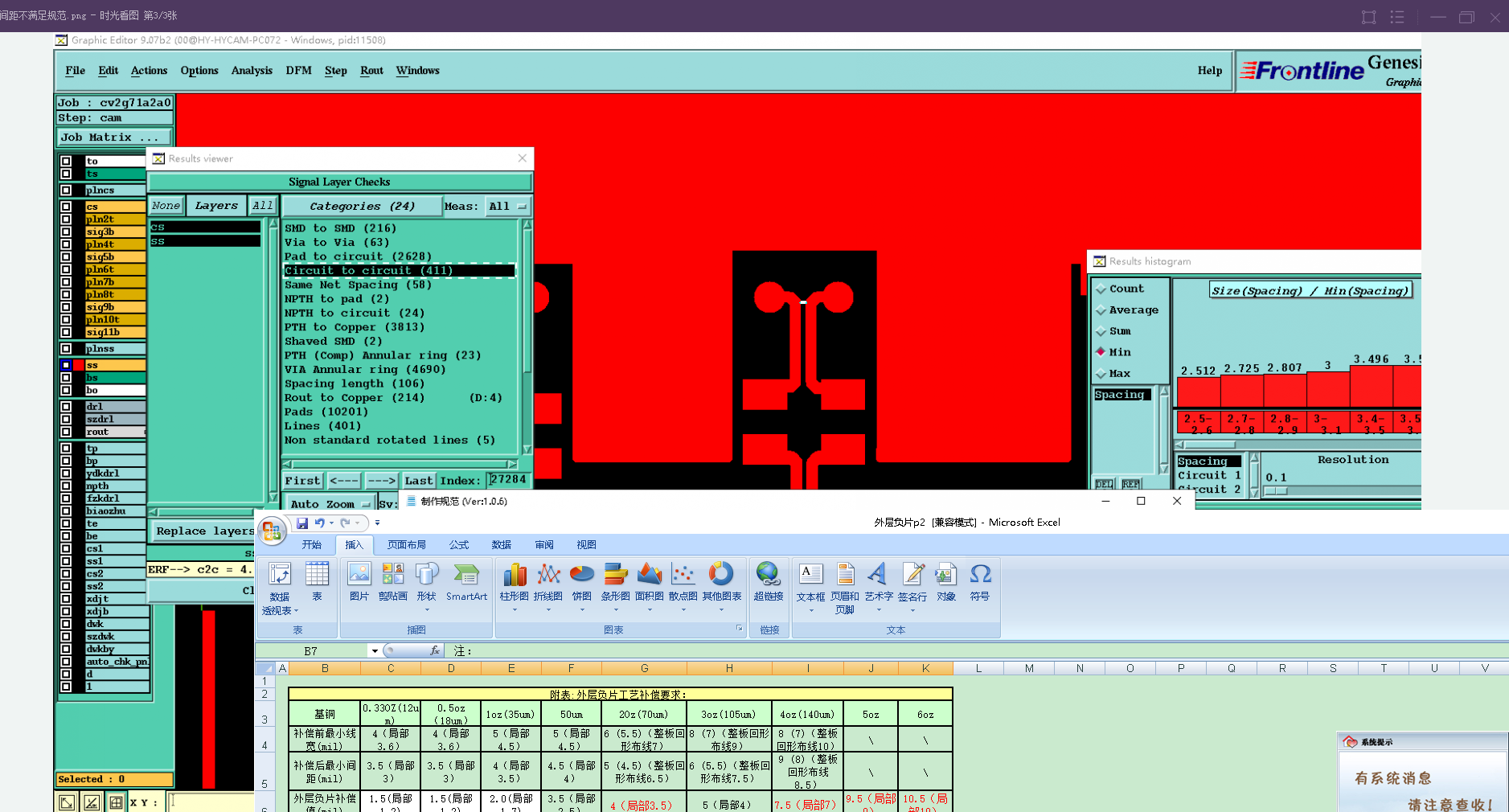Insert a line chart (折线图)
1509x812 pixels.
[x=548, y=586]
